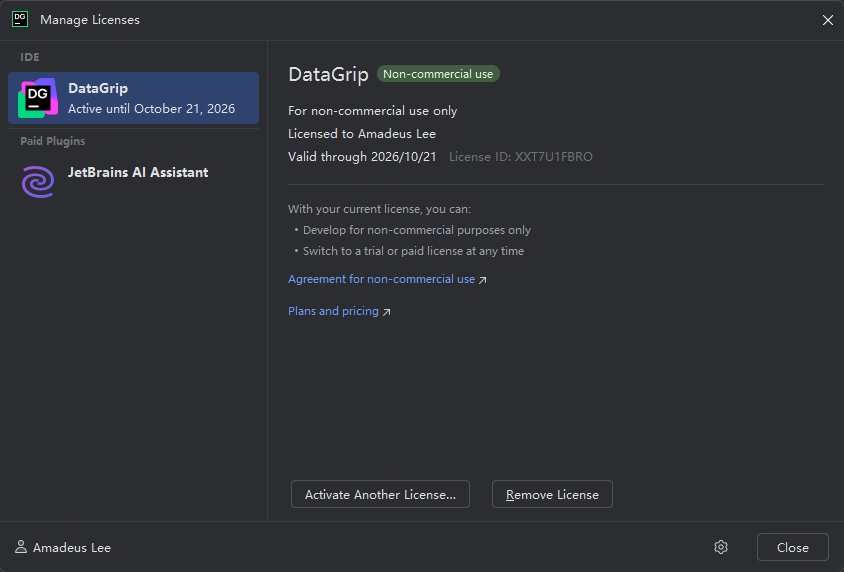Click the License ID: XXT7U1FBRO text

coord(521,157)
